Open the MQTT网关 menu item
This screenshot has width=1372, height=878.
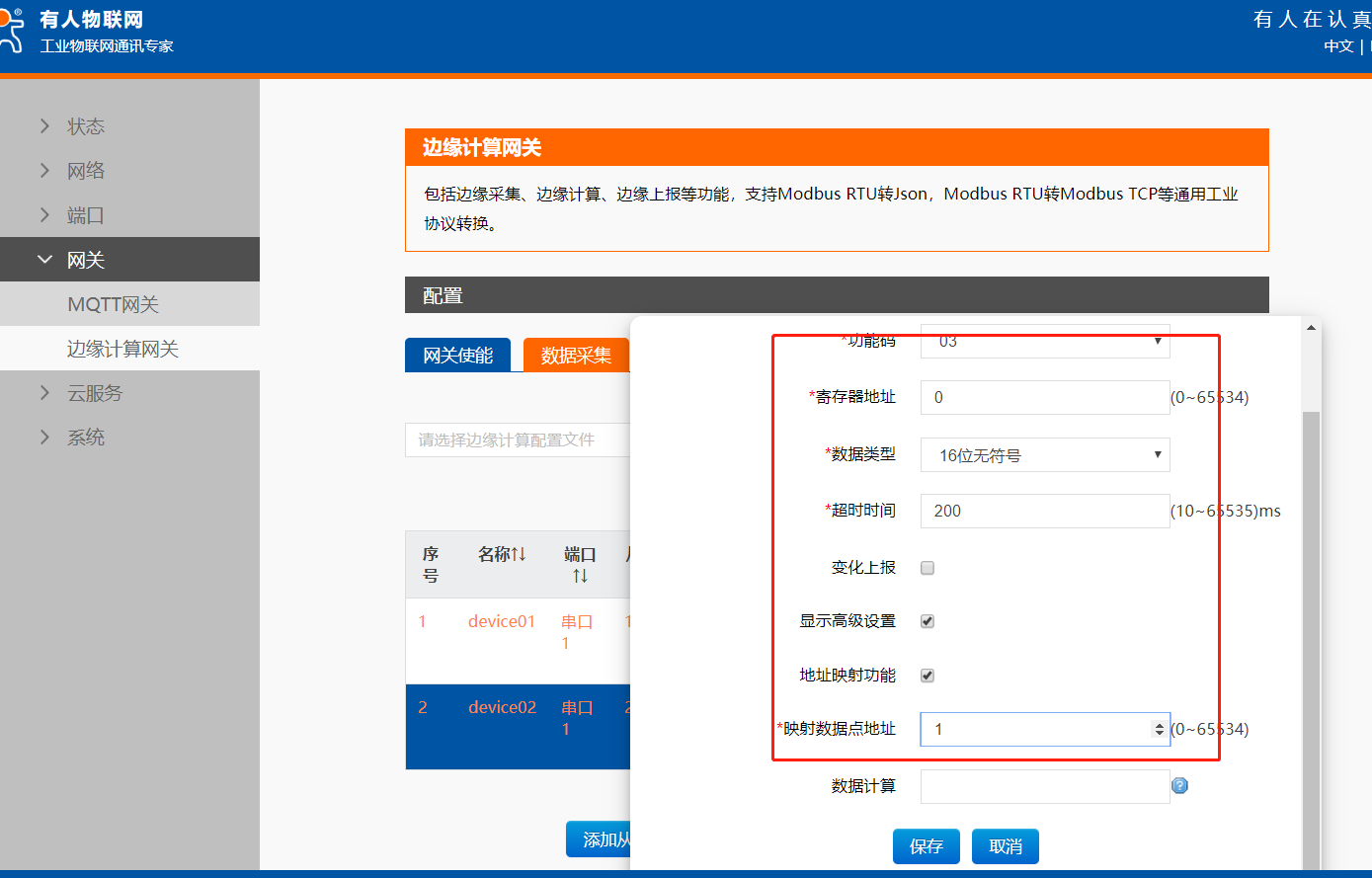coord(114,304)
